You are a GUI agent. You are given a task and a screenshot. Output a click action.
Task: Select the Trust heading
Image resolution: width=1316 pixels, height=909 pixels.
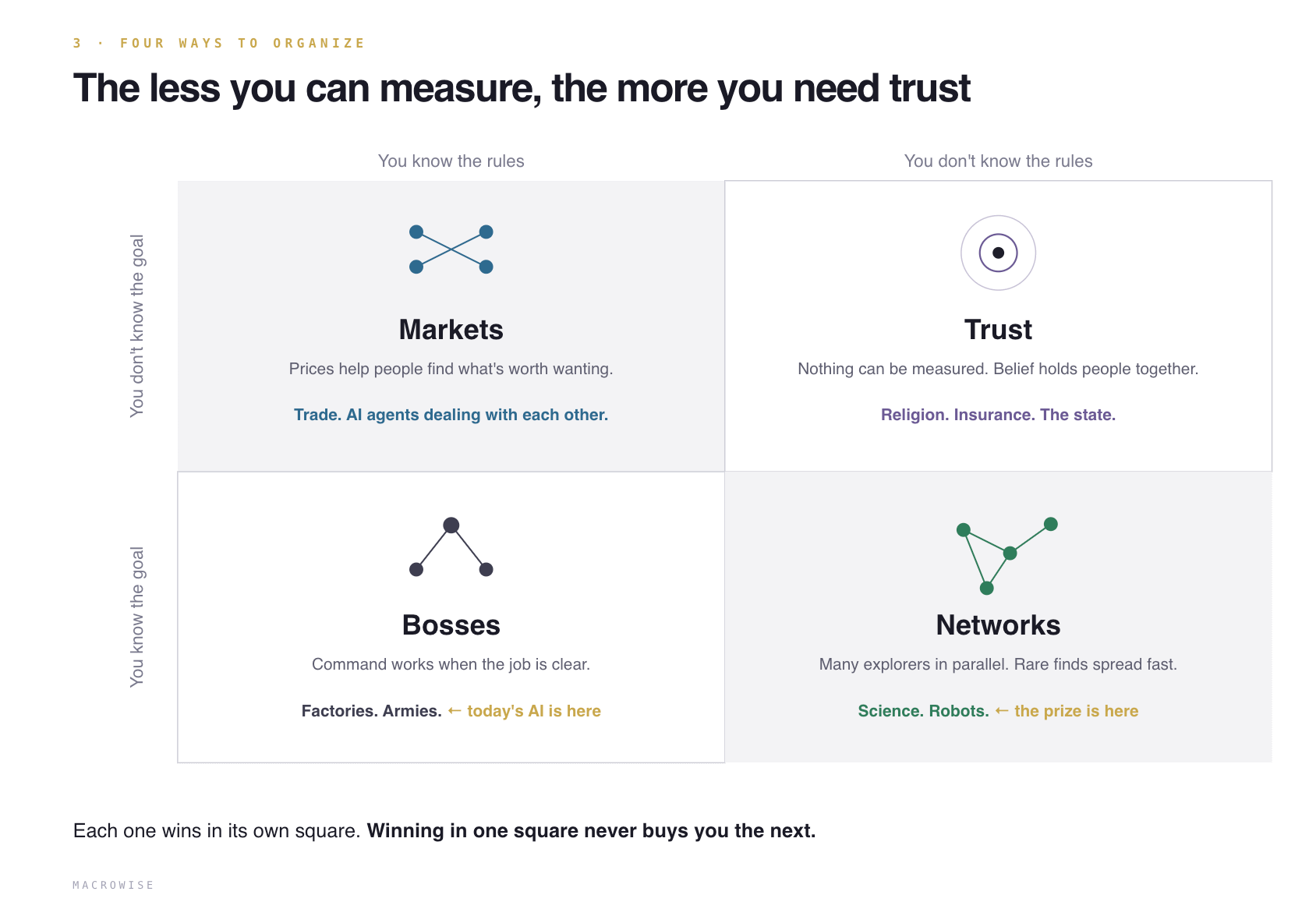(998, 330)
